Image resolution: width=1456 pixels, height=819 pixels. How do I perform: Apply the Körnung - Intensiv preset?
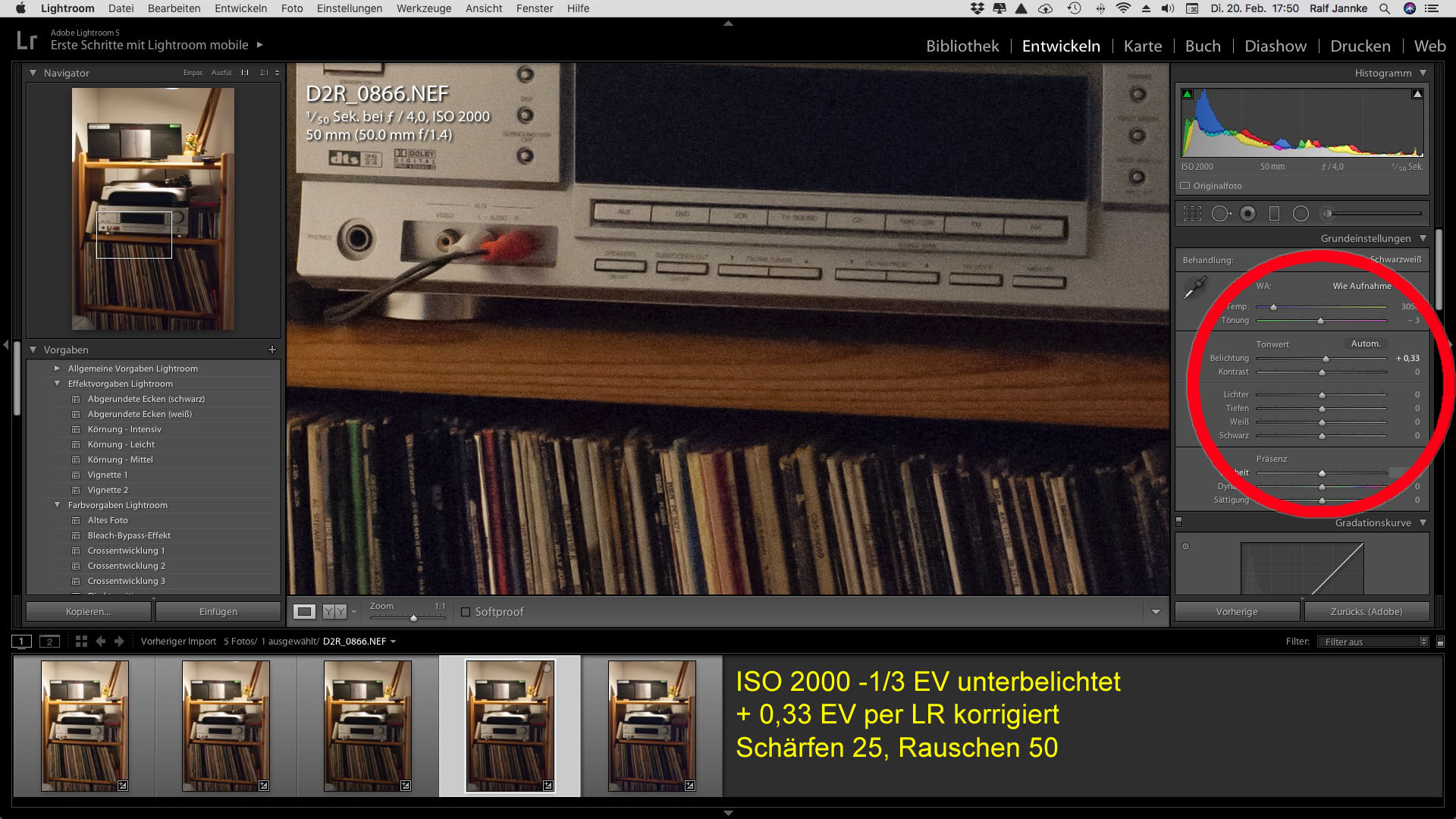coord(124,429)
